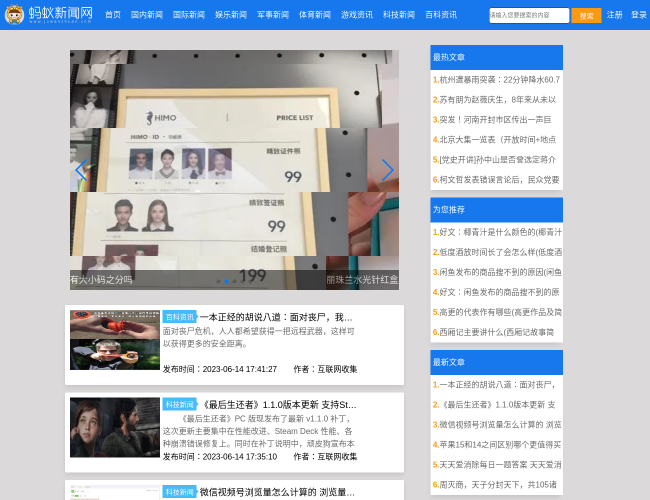Image resolution: width=650 pixels, height=500 pixels.
Task: Click 百科资讯 tag on the zombie article
Action: (x=179, y=317)
